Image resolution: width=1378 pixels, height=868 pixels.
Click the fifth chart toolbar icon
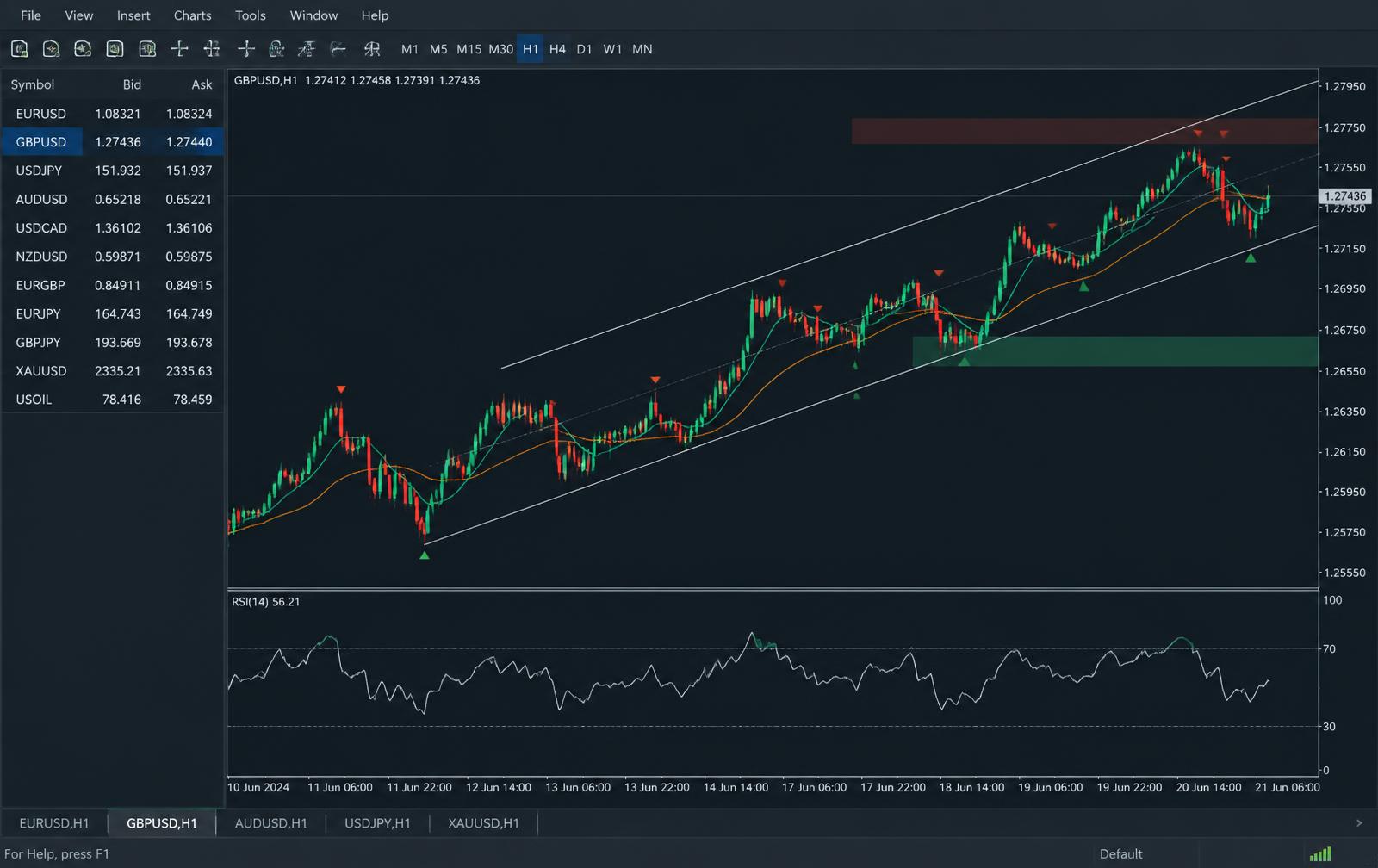click(x=147, y=49)
